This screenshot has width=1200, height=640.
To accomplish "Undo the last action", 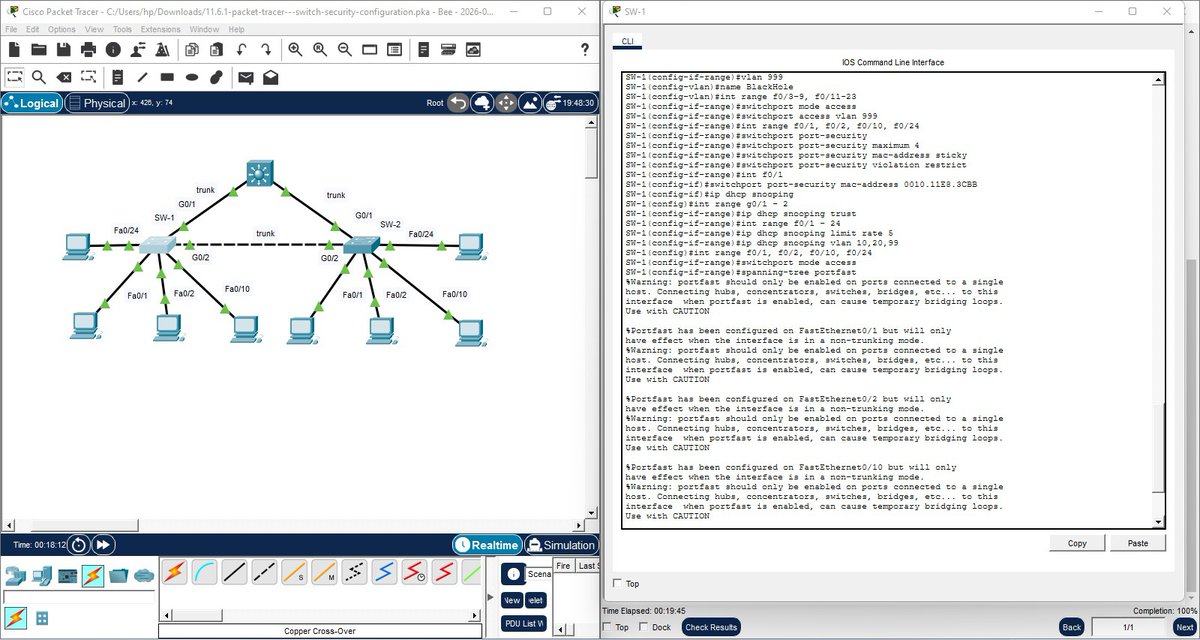I will 241,49.
